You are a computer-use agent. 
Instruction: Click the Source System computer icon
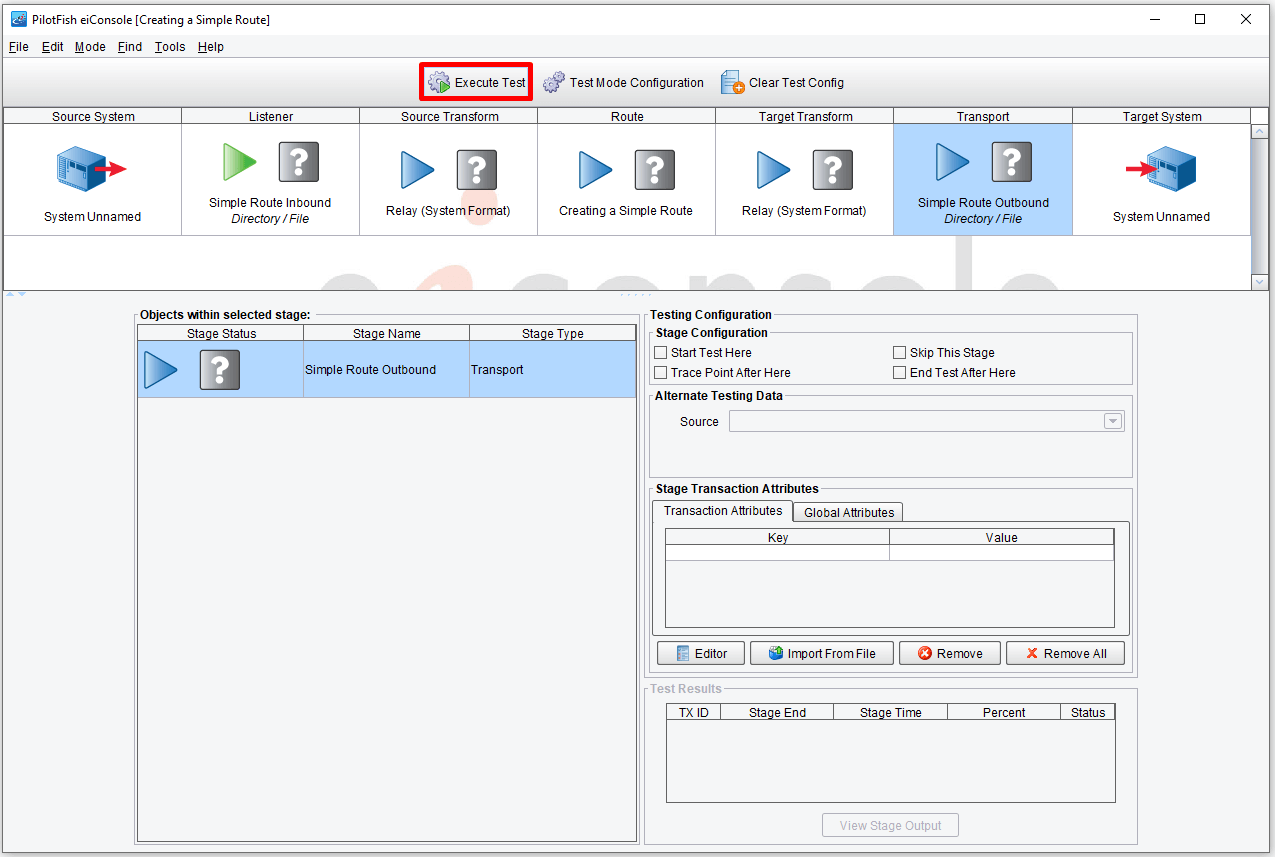point(92,169)
